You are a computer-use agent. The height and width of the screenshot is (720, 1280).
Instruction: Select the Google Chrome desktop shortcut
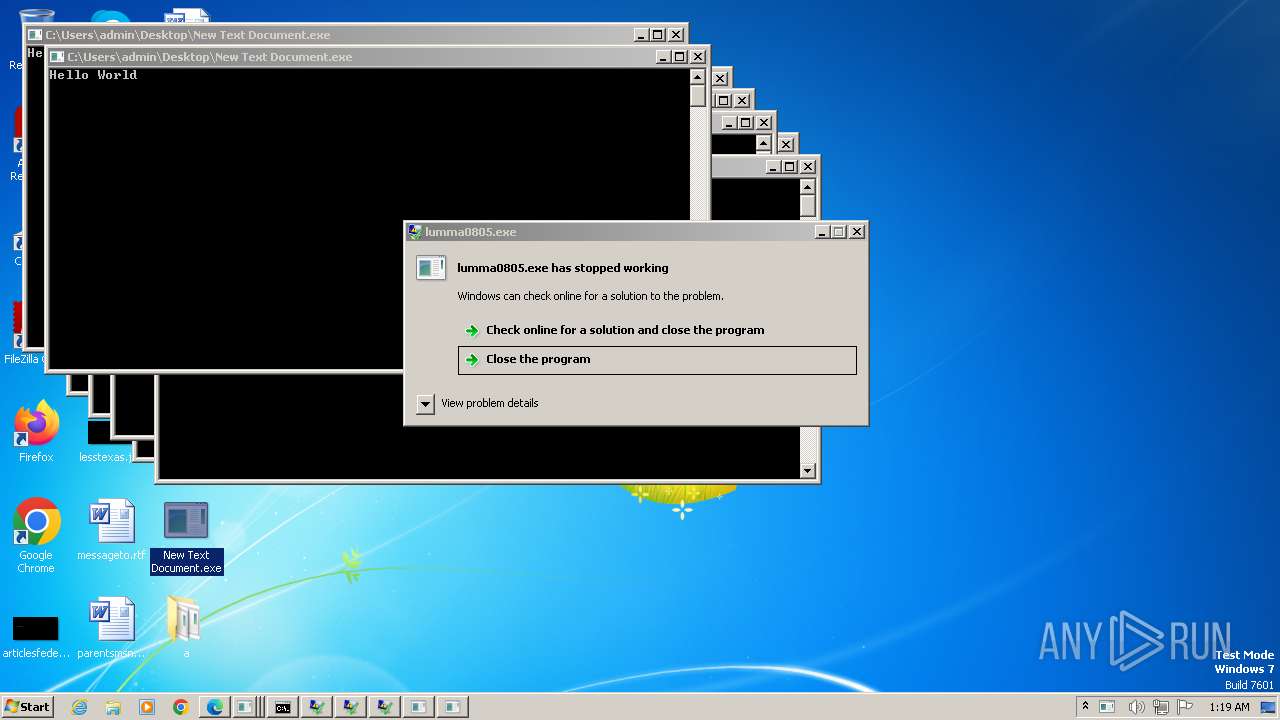36,536
